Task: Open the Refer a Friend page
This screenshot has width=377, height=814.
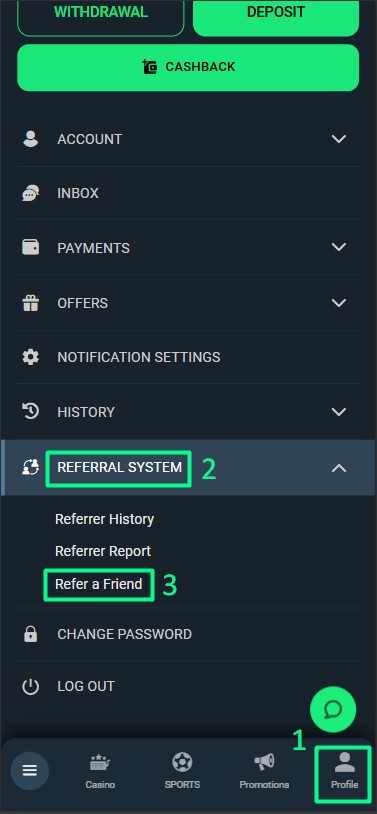Action: (99, 585)
